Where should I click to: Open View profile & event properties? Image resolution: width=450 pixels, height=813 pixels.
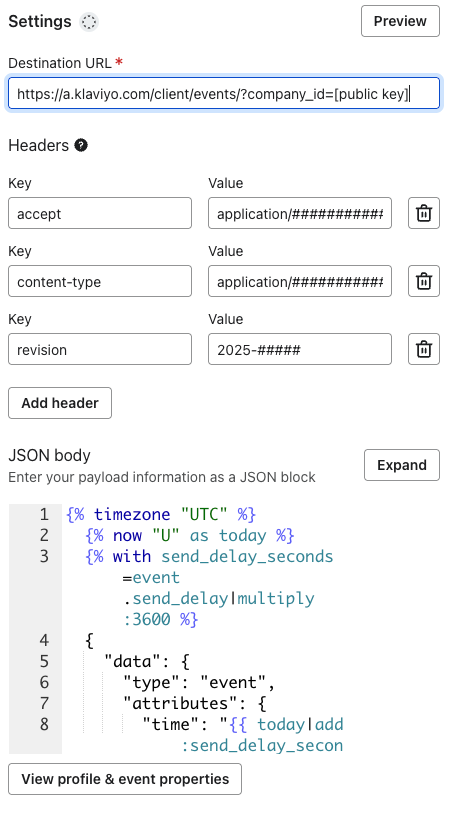click(x=125, y=779)
